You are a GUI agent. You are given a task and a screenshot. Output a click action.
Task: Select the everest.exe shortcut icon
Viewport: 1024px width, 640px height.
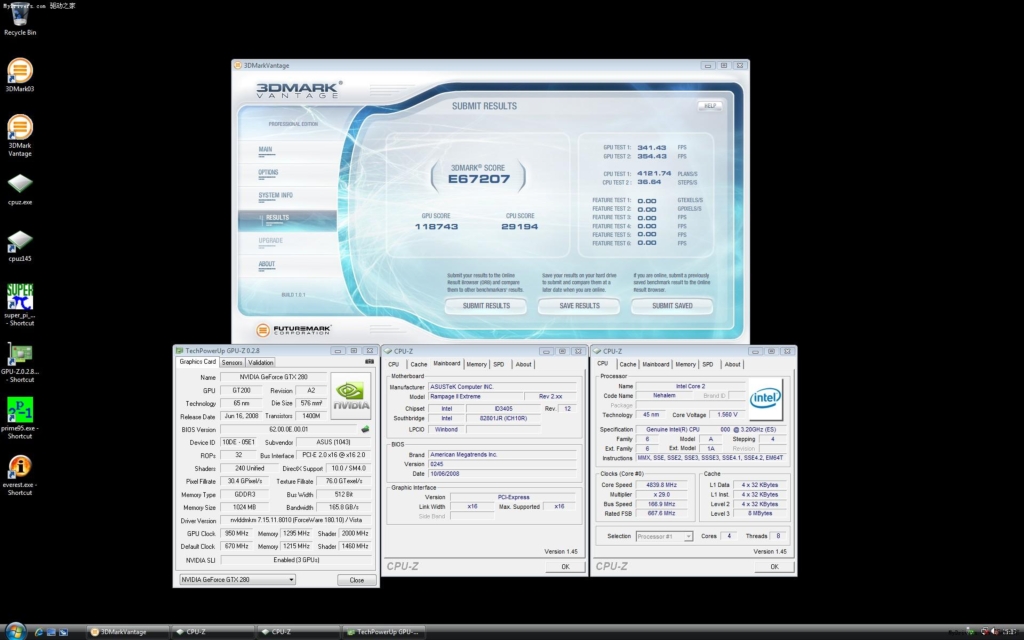[x=20, y=466]
